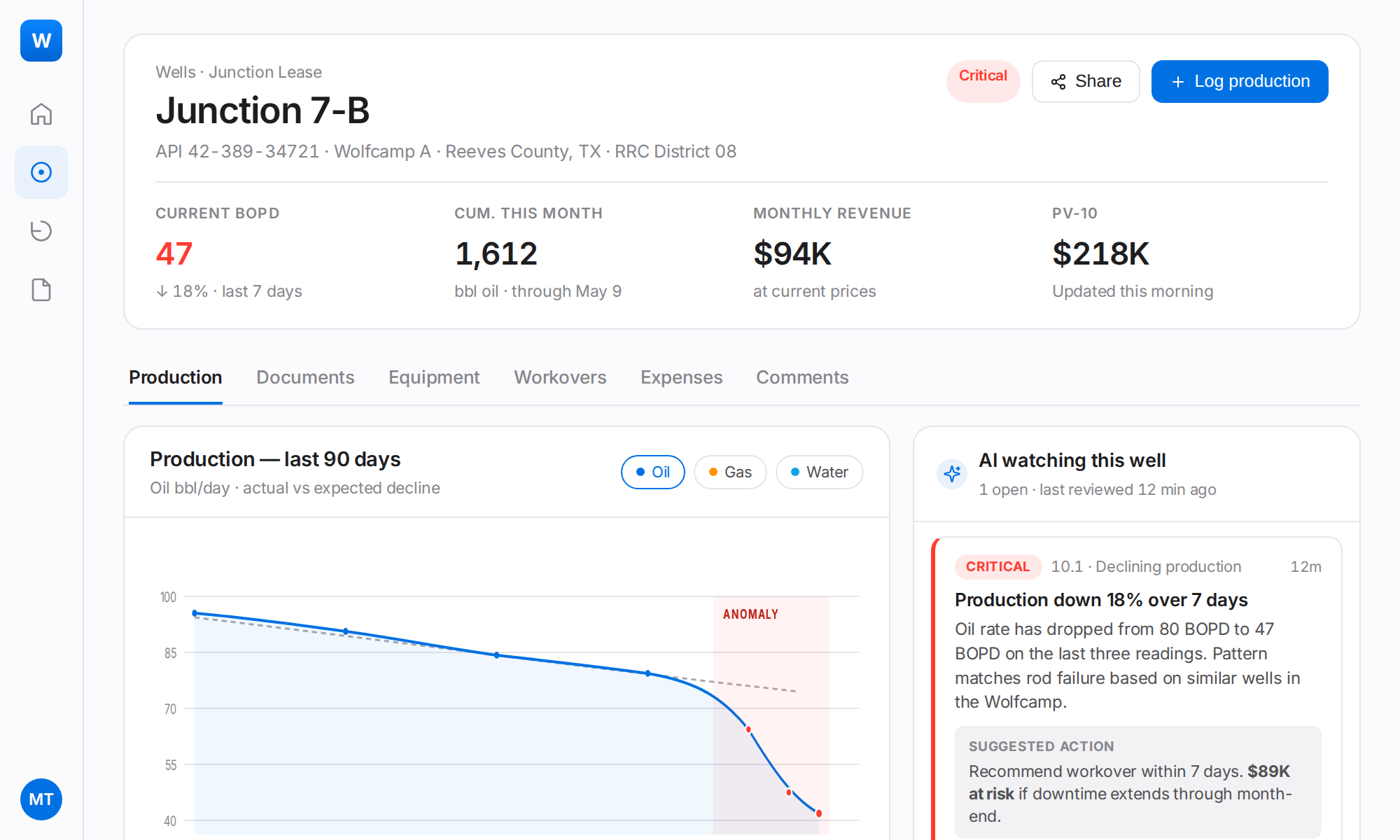Switch to the Production tab
The width and height of the screenshot is (1400, 840).
click(176, 377)
